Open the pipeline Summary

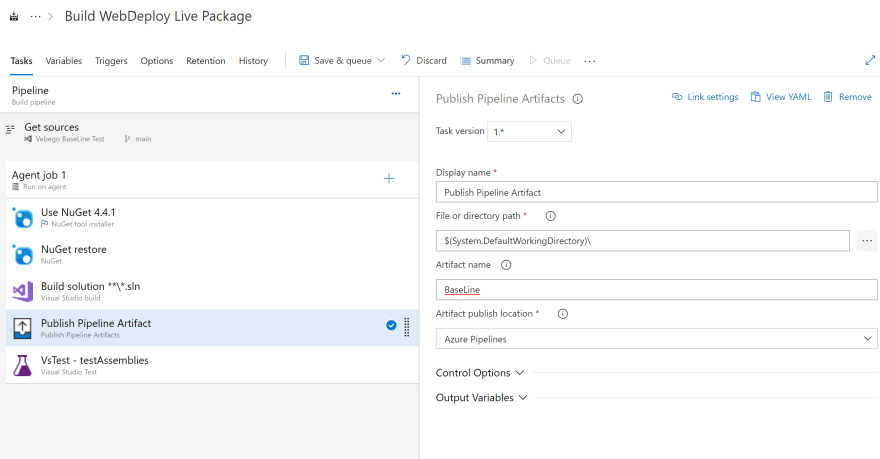487,61
